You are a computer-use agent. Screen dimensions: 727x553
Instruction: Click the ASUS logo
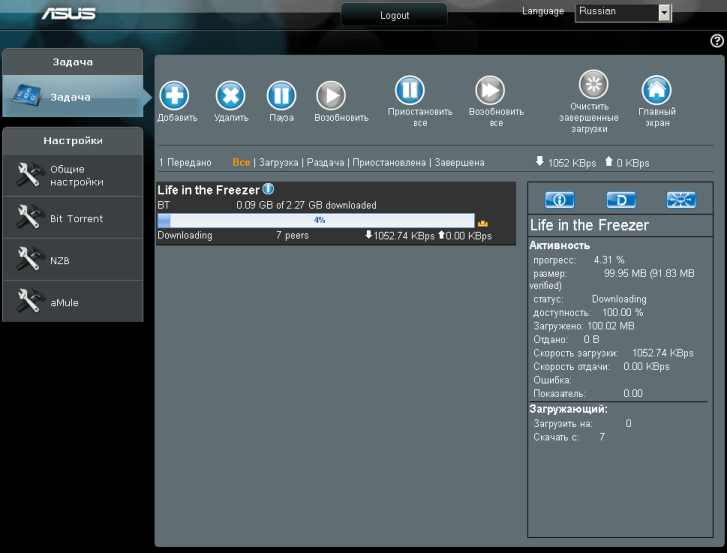point(69,13)
